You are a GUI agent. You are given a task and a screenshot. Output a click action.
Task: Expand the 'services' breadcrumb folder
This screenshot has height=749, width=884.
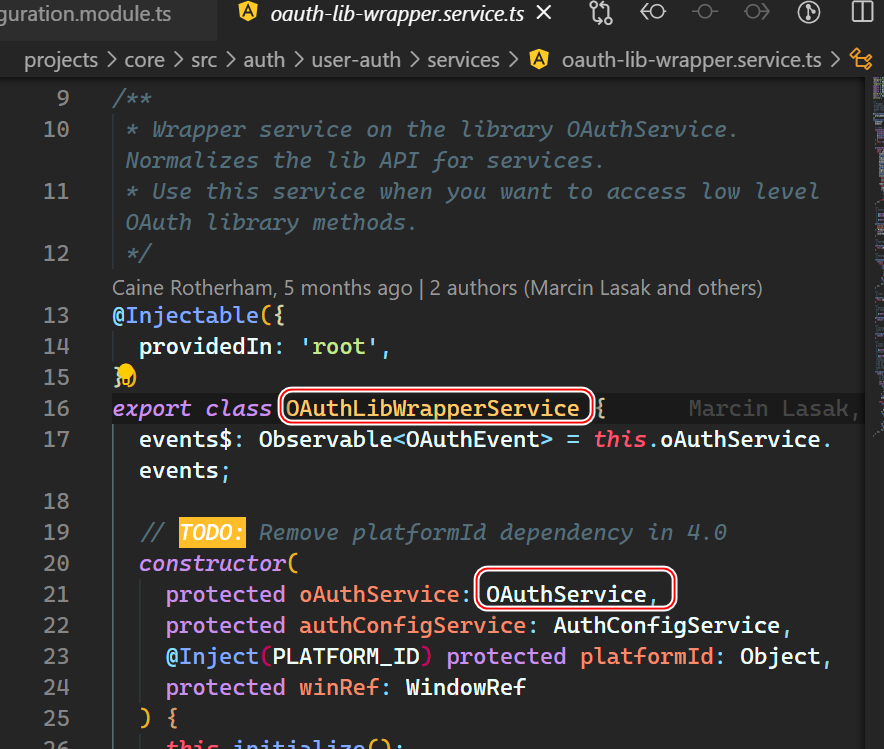point(463,60)
